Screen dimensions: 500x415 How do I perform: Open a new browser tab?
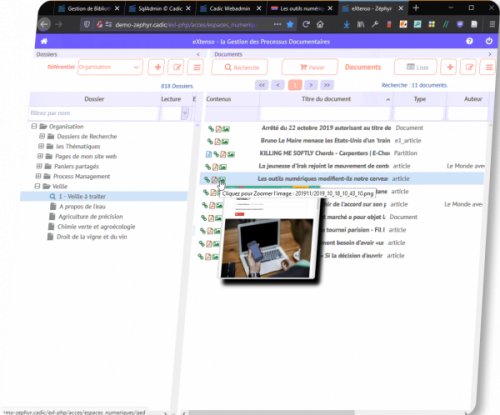tap(416, 8)
